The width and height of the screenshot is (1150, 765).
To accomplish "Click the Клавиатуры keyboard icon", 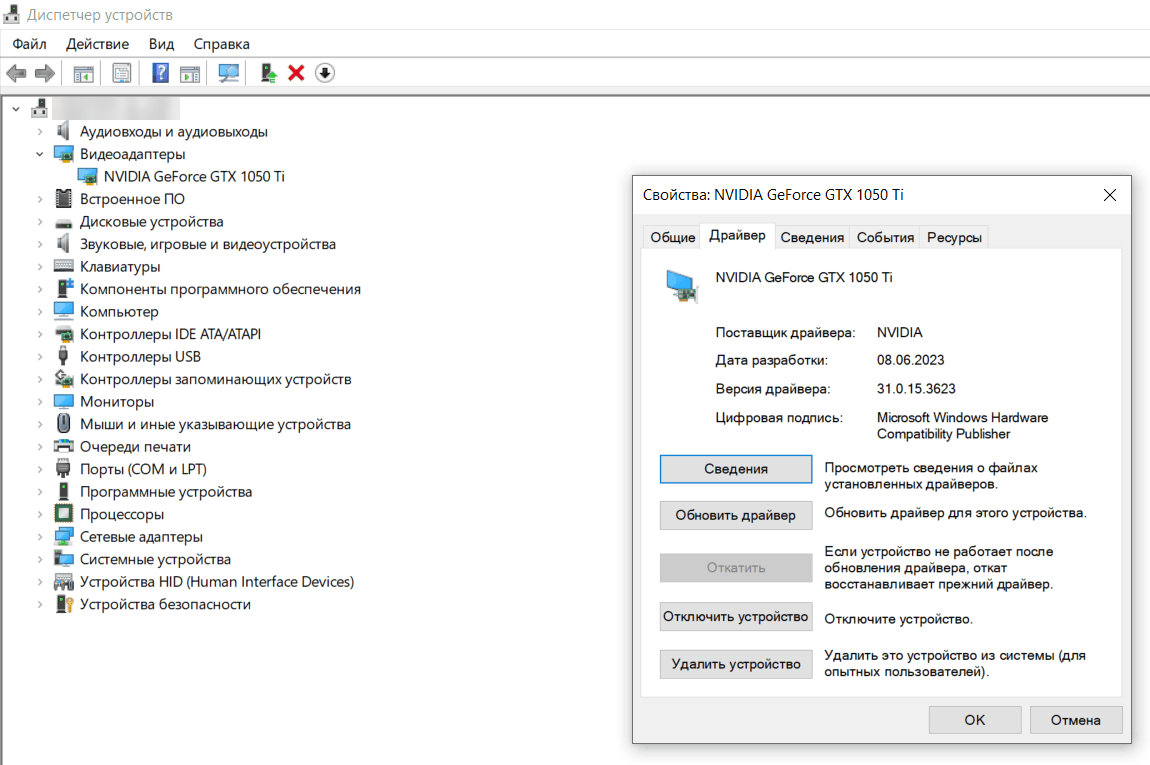I will point(64,266).
